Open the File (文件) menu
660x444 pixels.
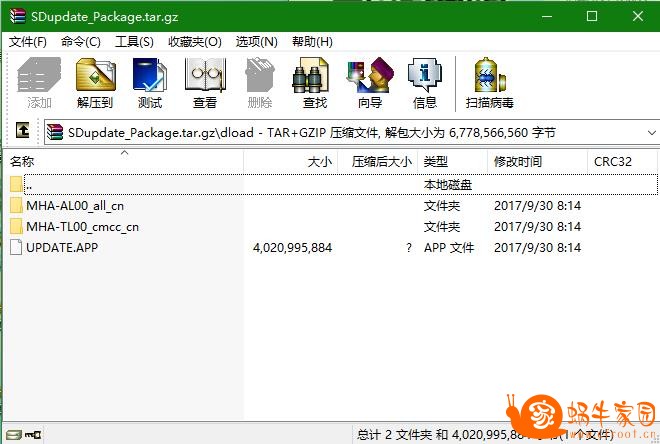28,42
